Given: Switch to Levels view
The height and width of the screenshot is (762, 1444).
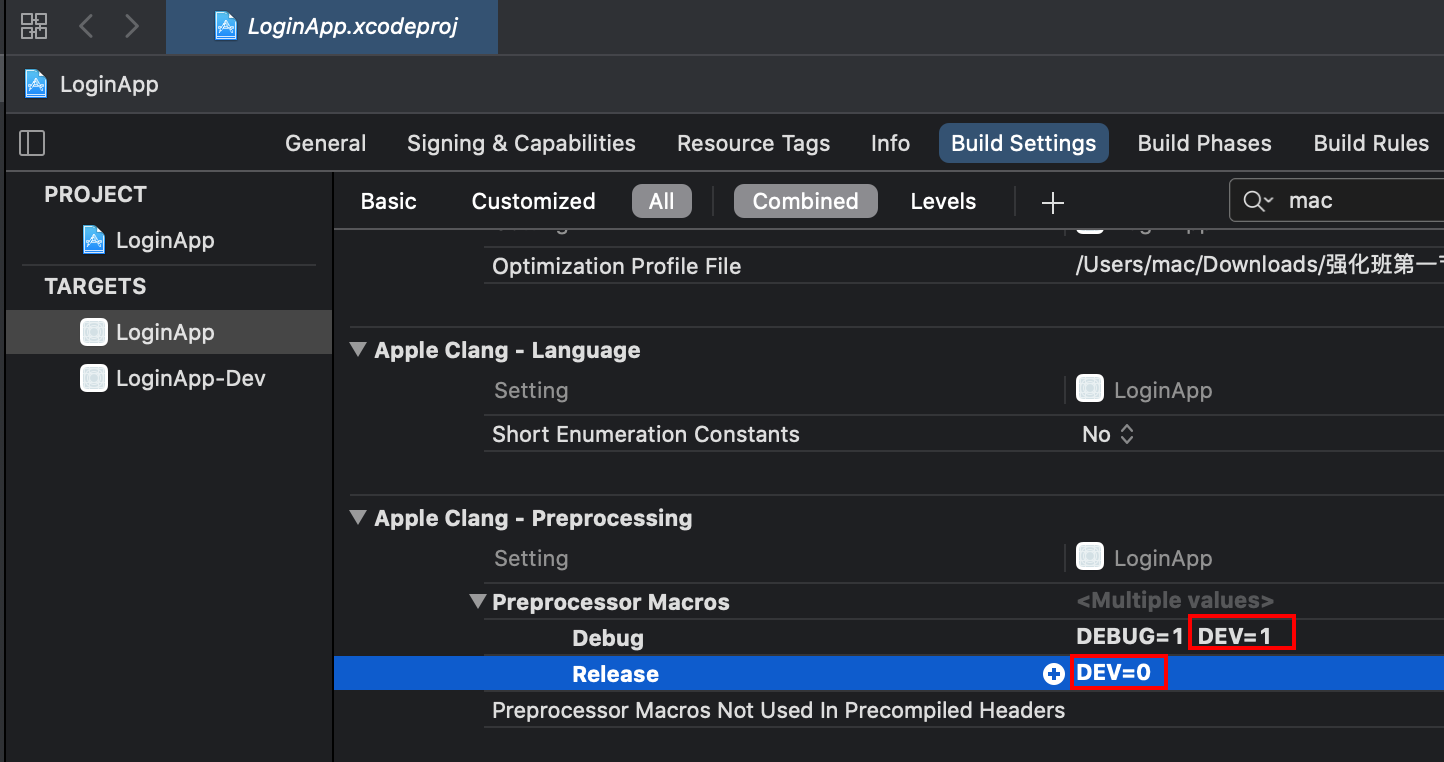Looking at the screenshot, I should pyautogui.click(x=943, y=201).
